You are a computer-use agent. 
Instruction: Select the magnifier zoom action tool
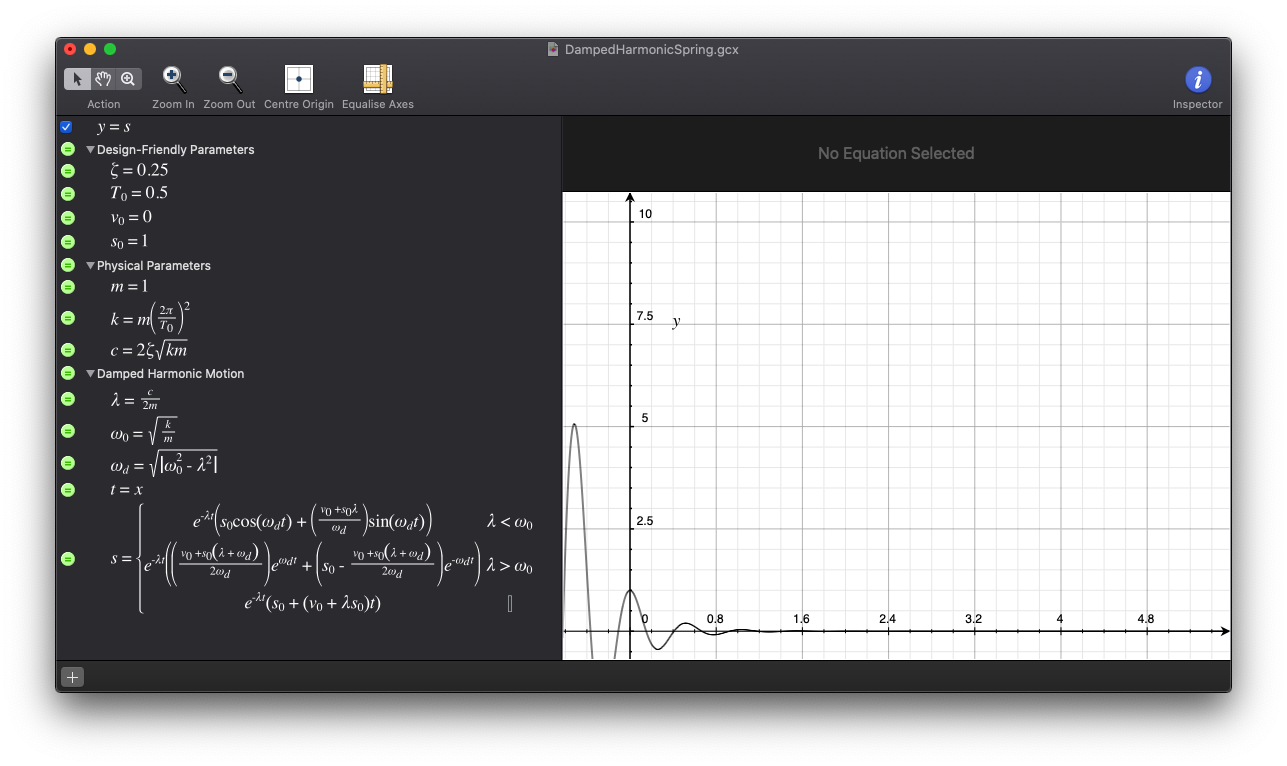[129, 79]
